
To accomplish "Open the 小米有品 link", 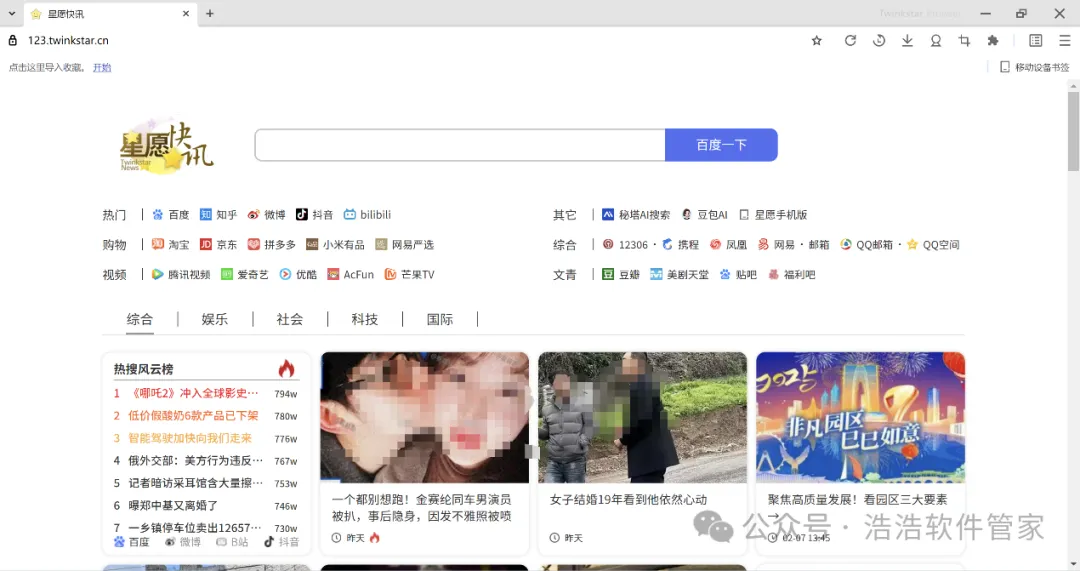I will (x=335, y=245).
